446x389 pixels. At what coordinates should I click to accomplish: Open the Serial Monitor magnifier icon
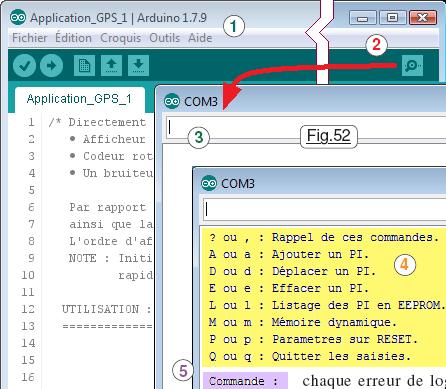412,66
